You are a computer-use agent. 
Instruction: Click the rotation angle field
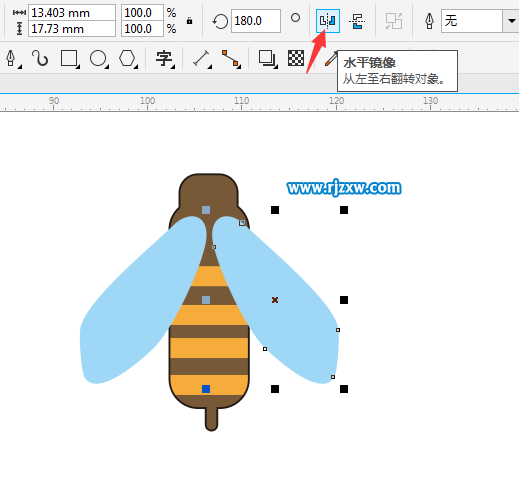click(x=256, y=21)
